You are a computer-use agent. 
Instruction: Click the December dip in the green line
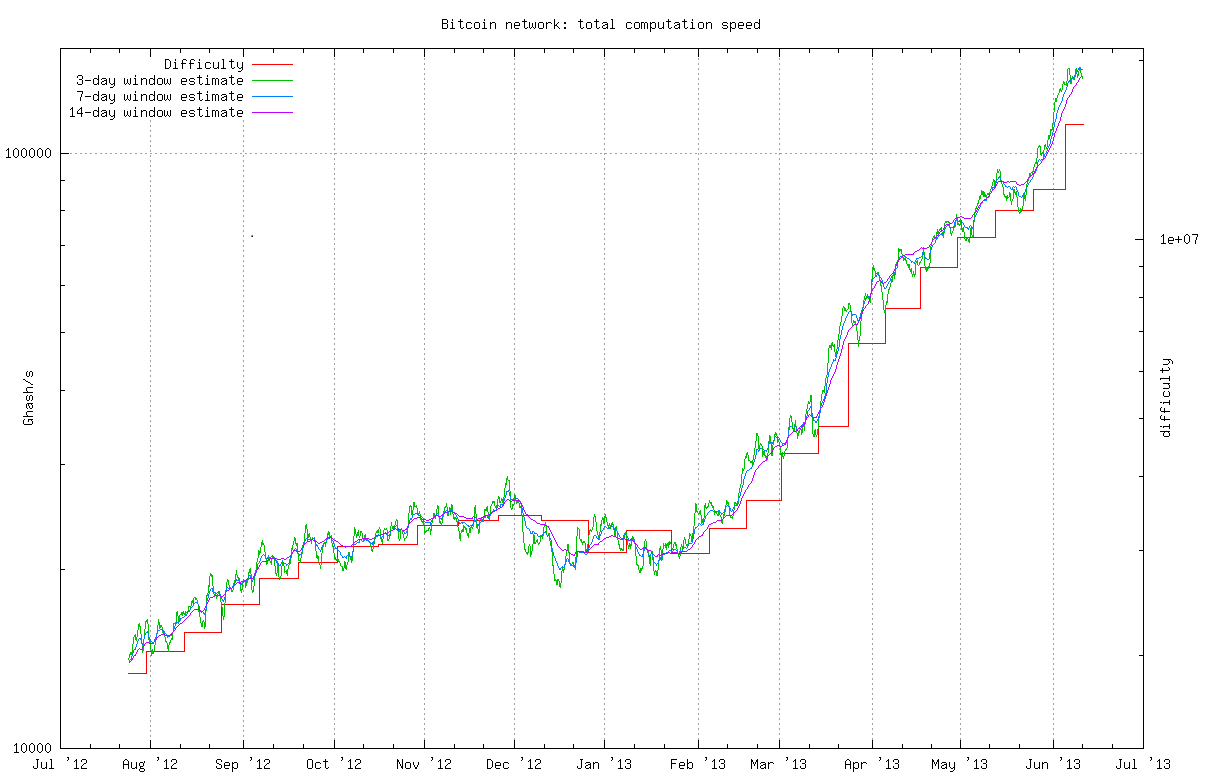point(558,585)
